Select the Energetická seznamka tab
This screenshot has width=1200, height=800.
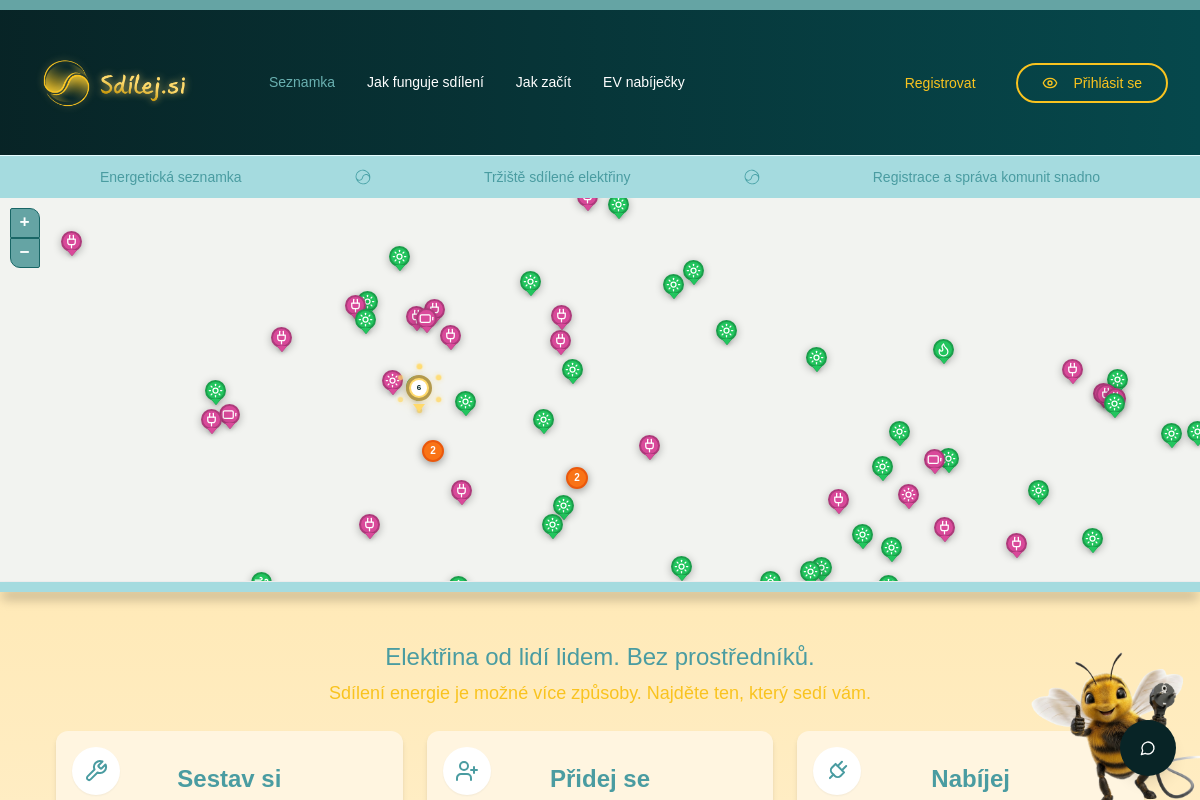[171, 177]
